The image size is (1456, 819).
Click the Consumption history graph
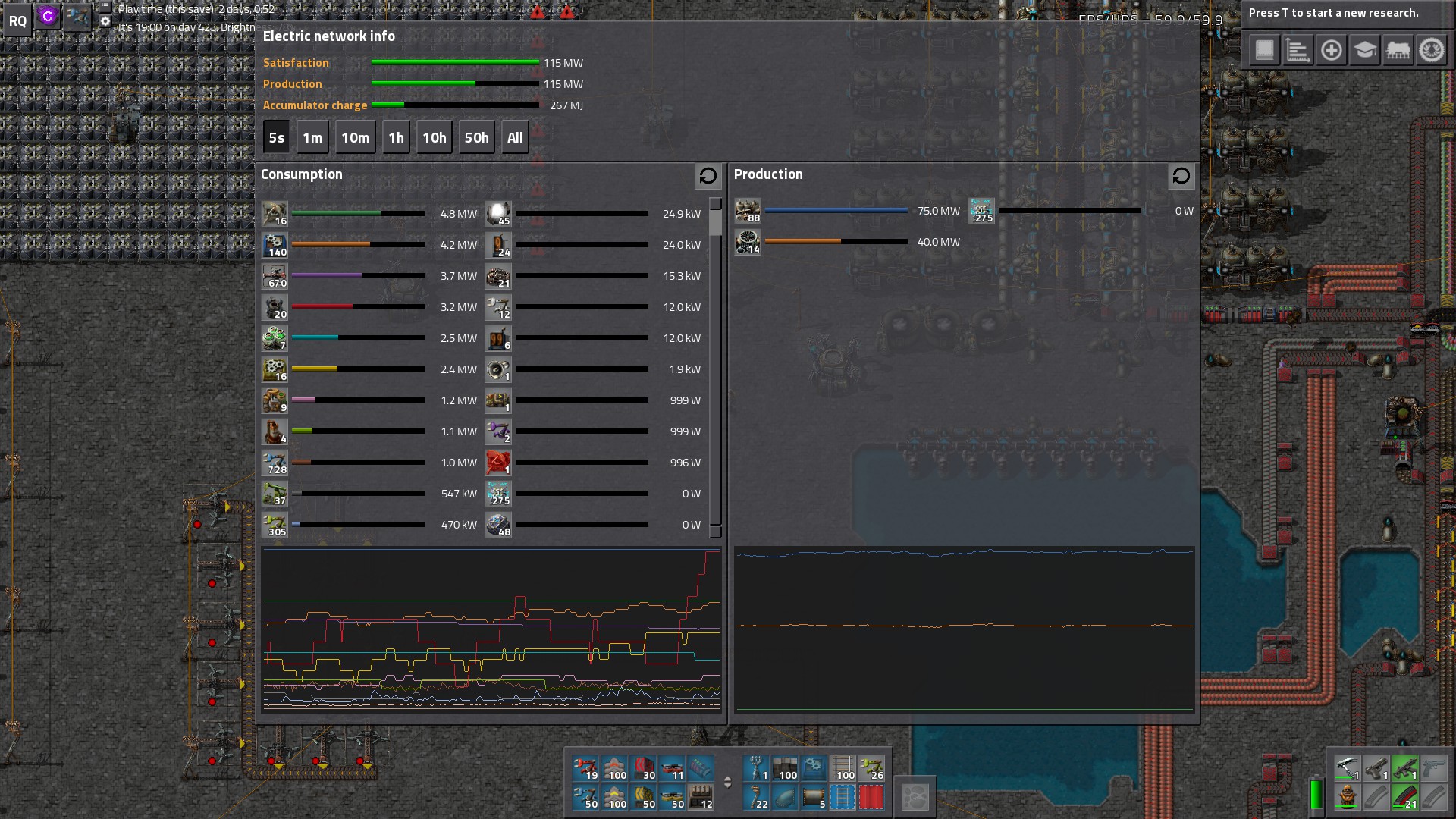(x=491, y=629)
